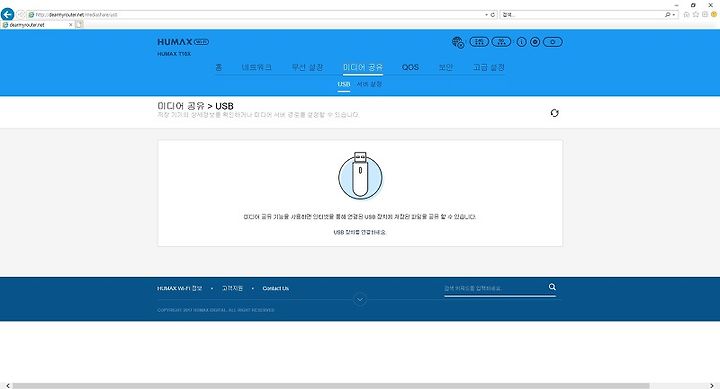Viewport: 720px width, 389px height.
Task: Select the USB sub-tab
Action: [x=344, y=84]
